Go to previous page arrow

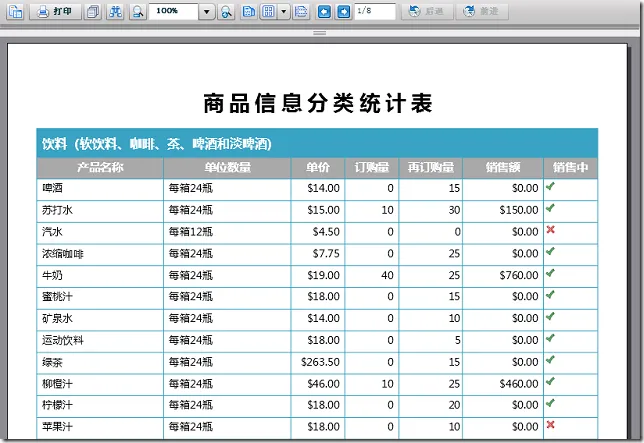pyautogui.click(x=325, y=11)
